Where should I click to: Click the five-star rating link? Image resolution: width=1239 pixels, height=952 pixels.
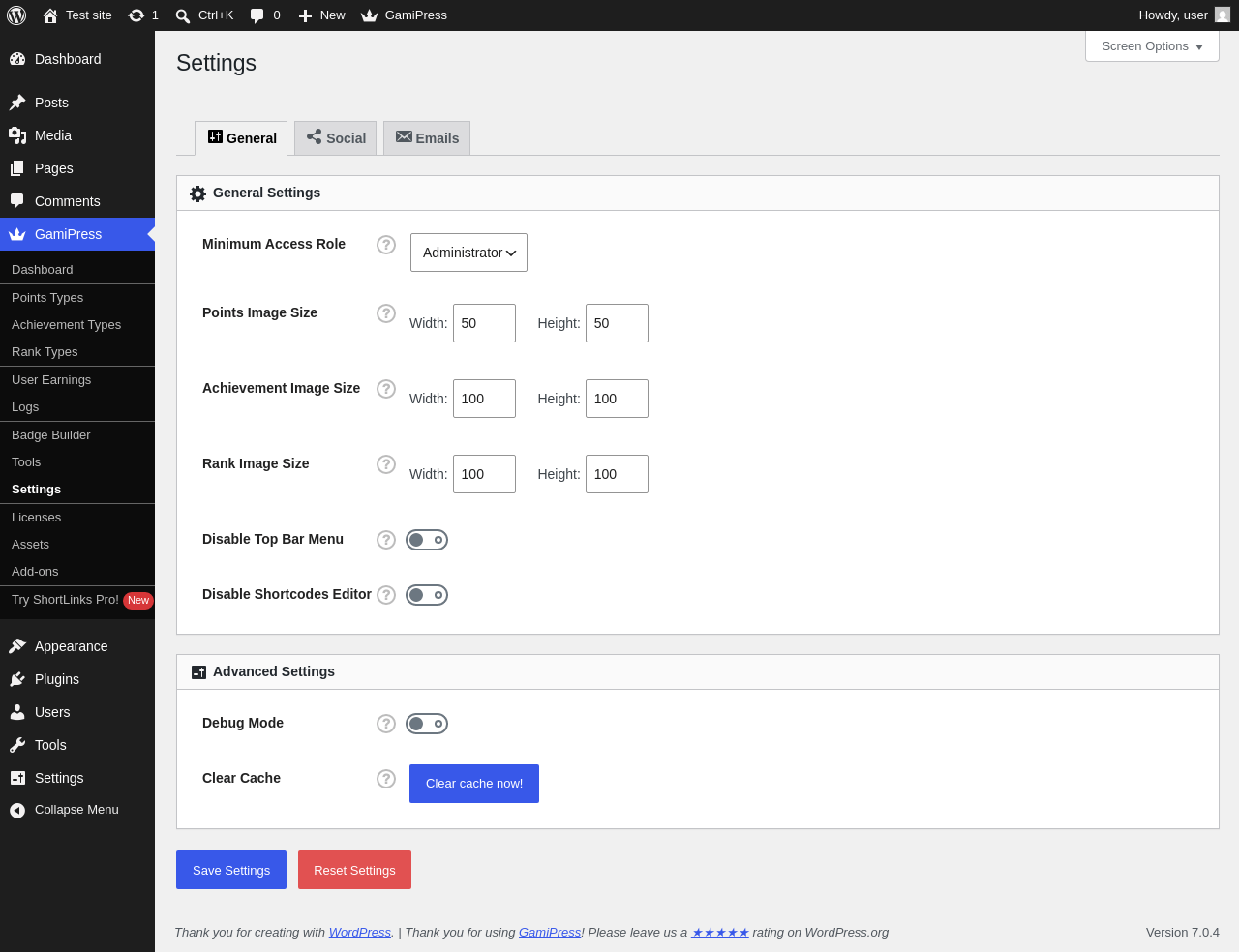(x=720, y=933)
